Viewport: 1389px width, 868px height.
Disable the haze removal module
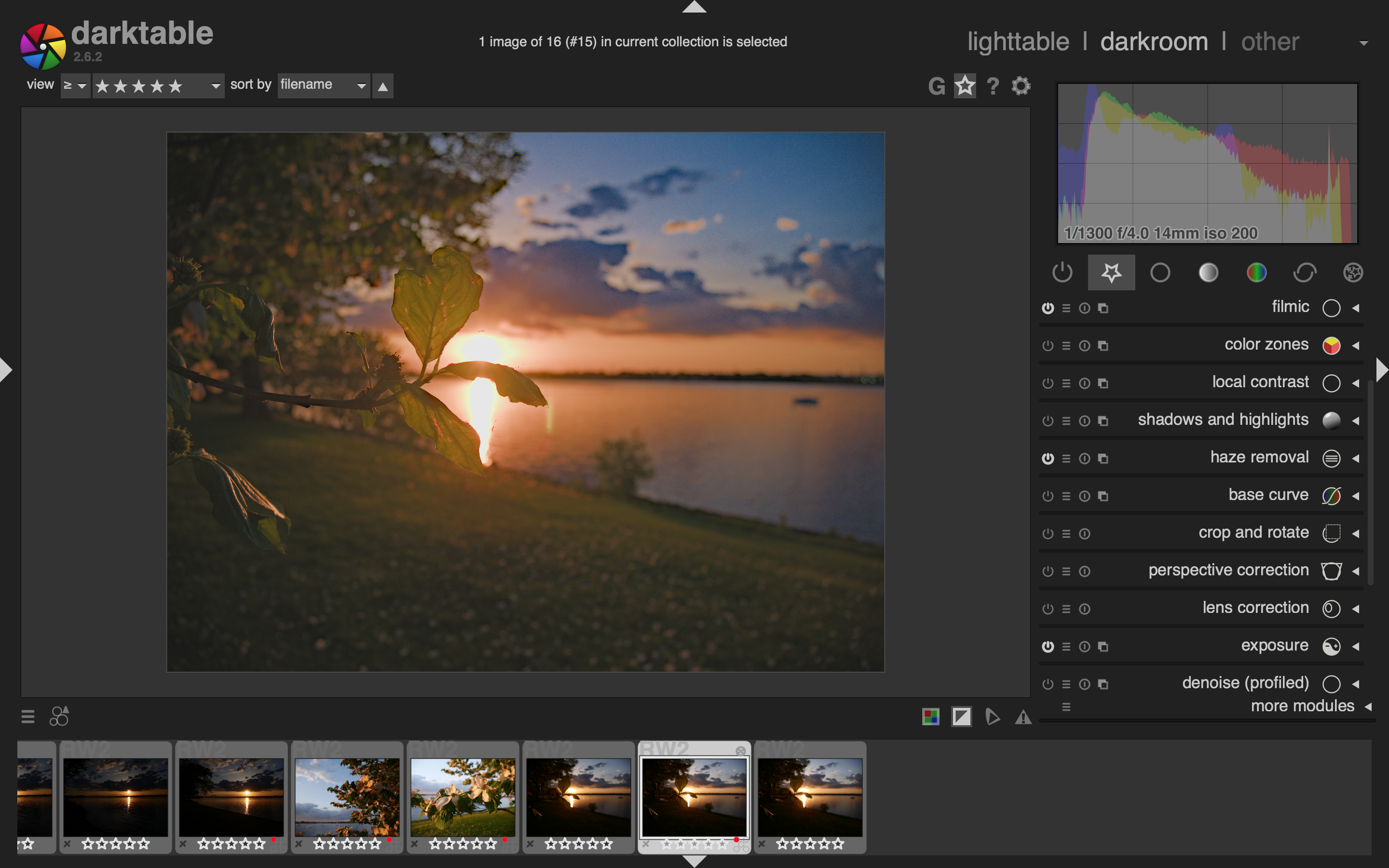(1048, 458)
